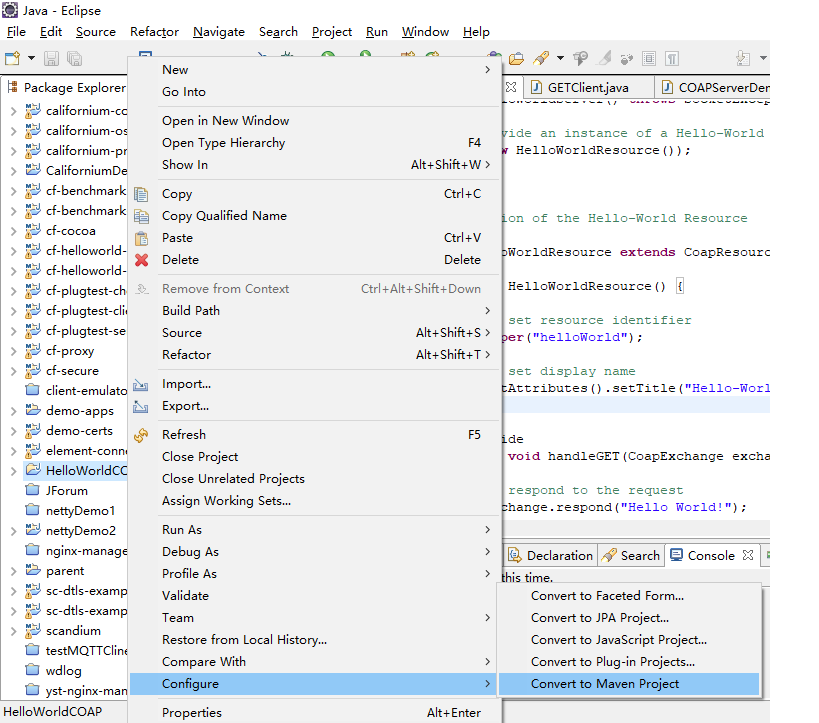
Task: Click the Paste clipboard icon
Action: tap(141, 238)
